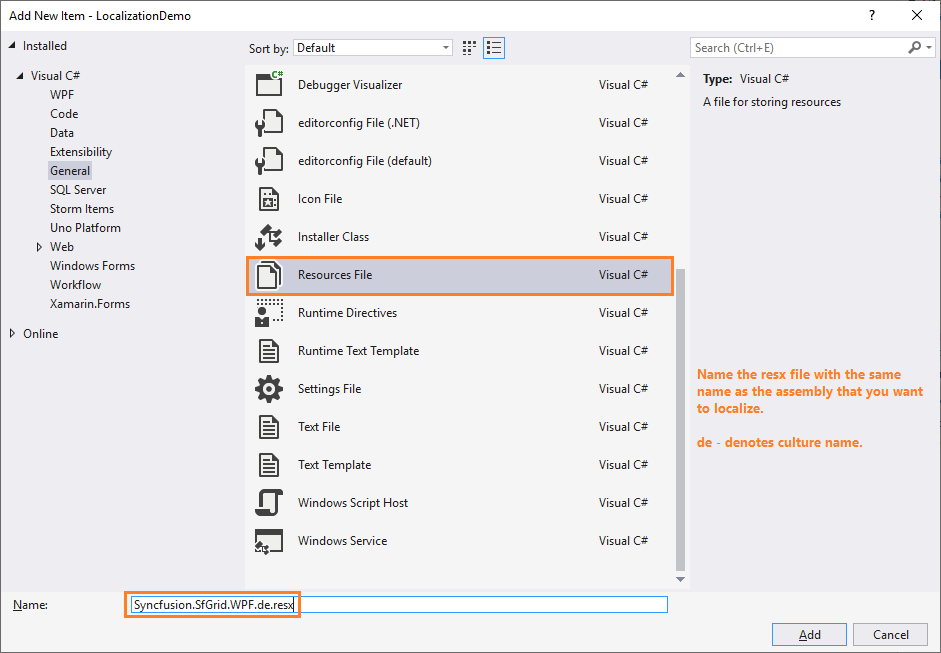
Task: Select the Resources File label
Action: click(335, 275)
